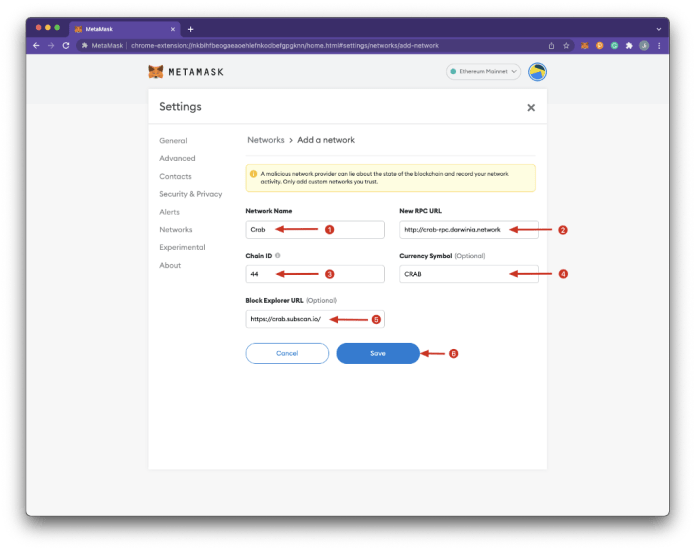The image size is (695, 550).
Task: Click the browser forward arrow
Action: coord(51,46)
